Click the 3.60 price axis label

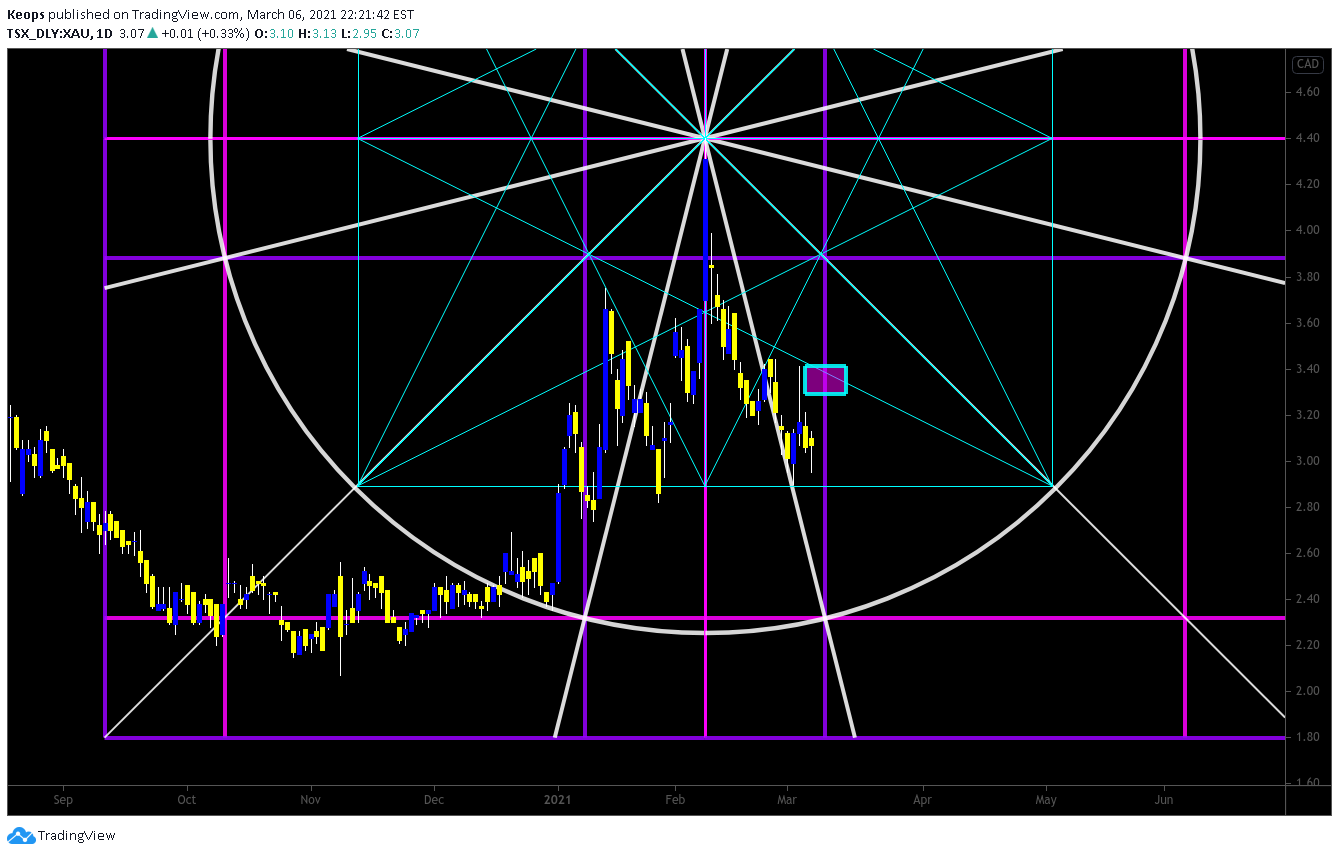tap(1307, 323)
